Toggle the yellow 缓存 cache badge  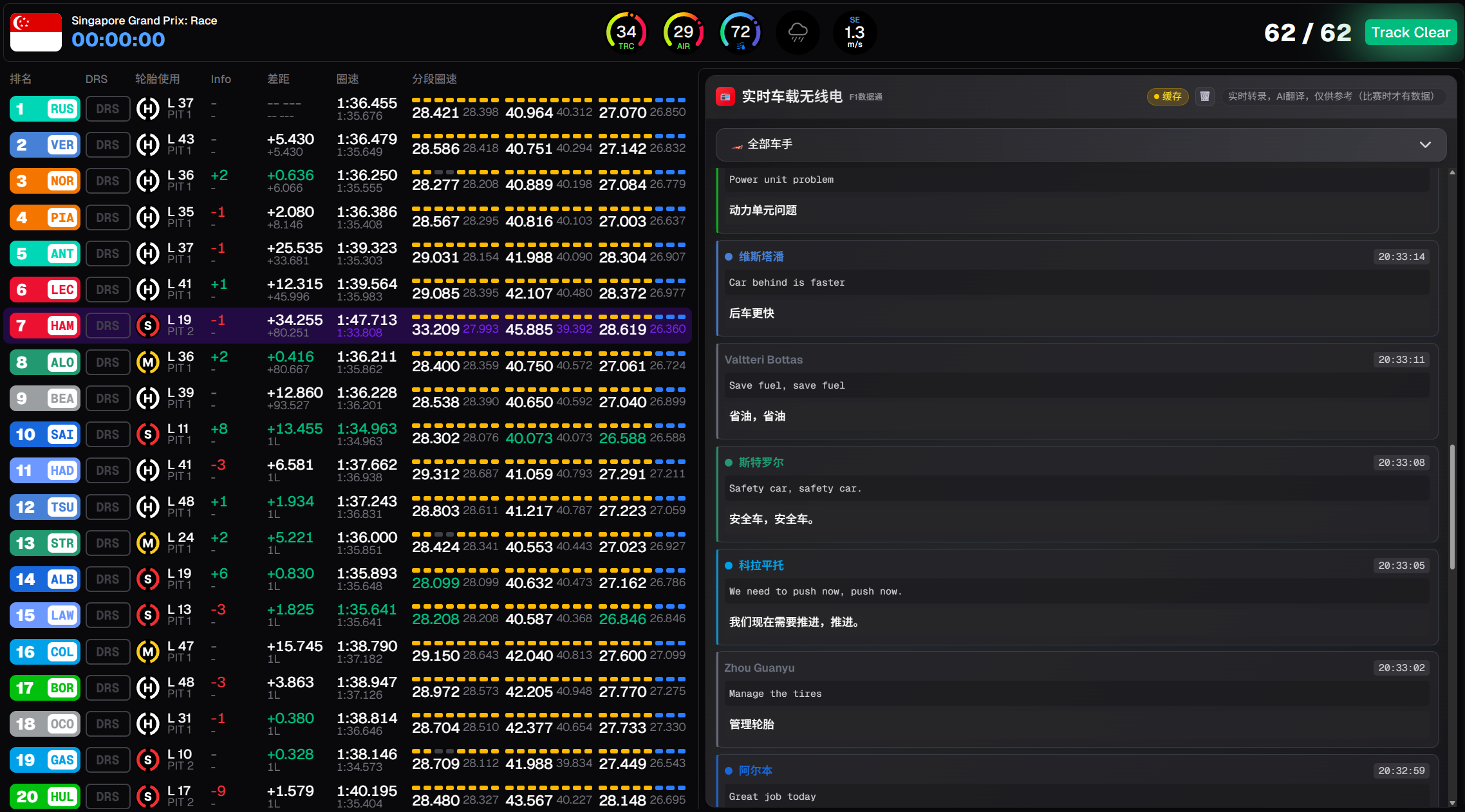1167,97
